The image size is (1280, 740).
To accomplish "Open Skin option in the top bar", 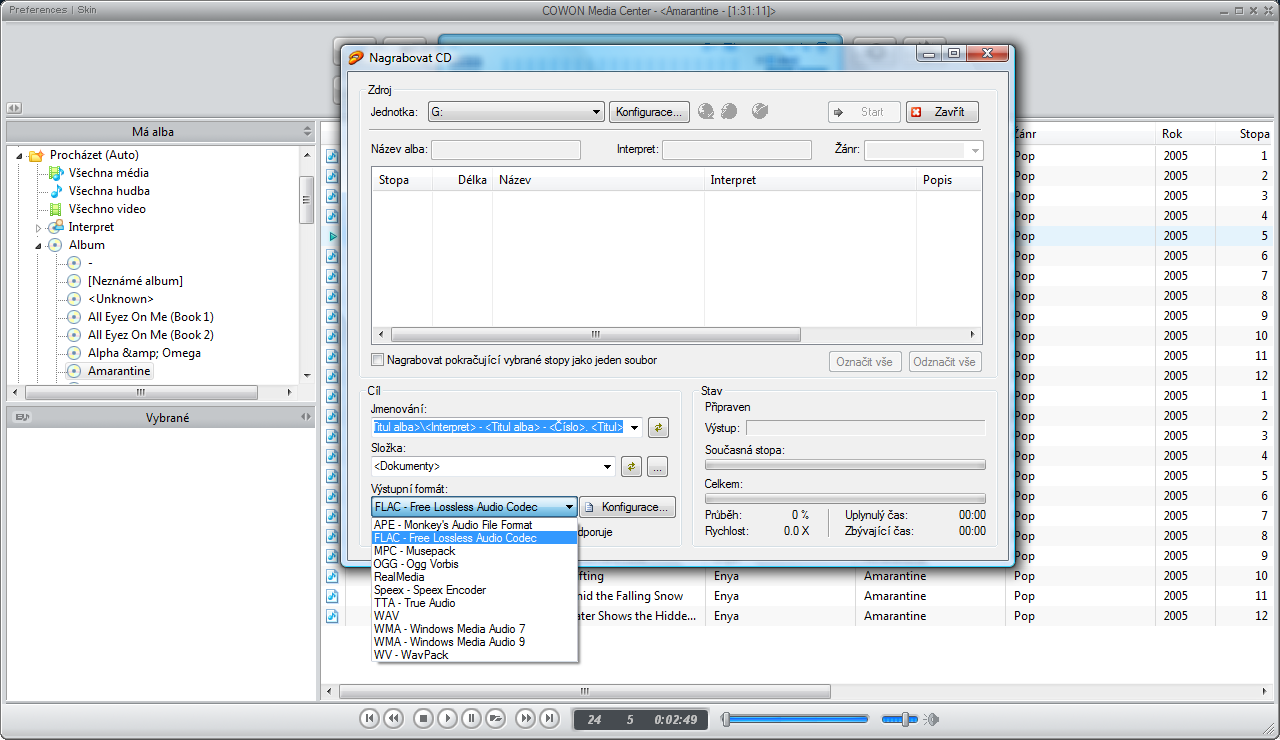I will [87, 10].
